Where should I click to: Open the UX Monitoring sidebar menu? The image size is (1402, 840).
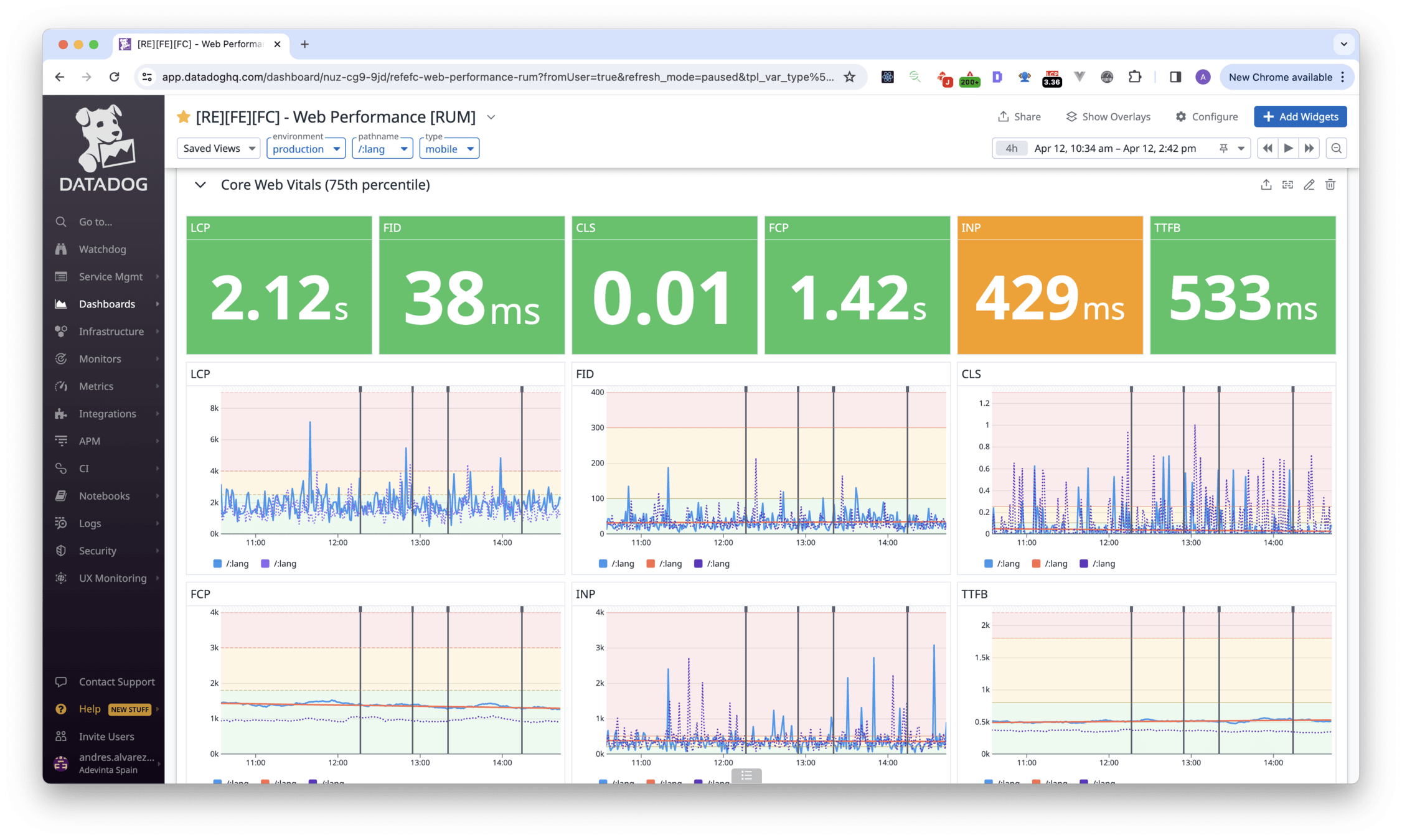coord(112,578)
